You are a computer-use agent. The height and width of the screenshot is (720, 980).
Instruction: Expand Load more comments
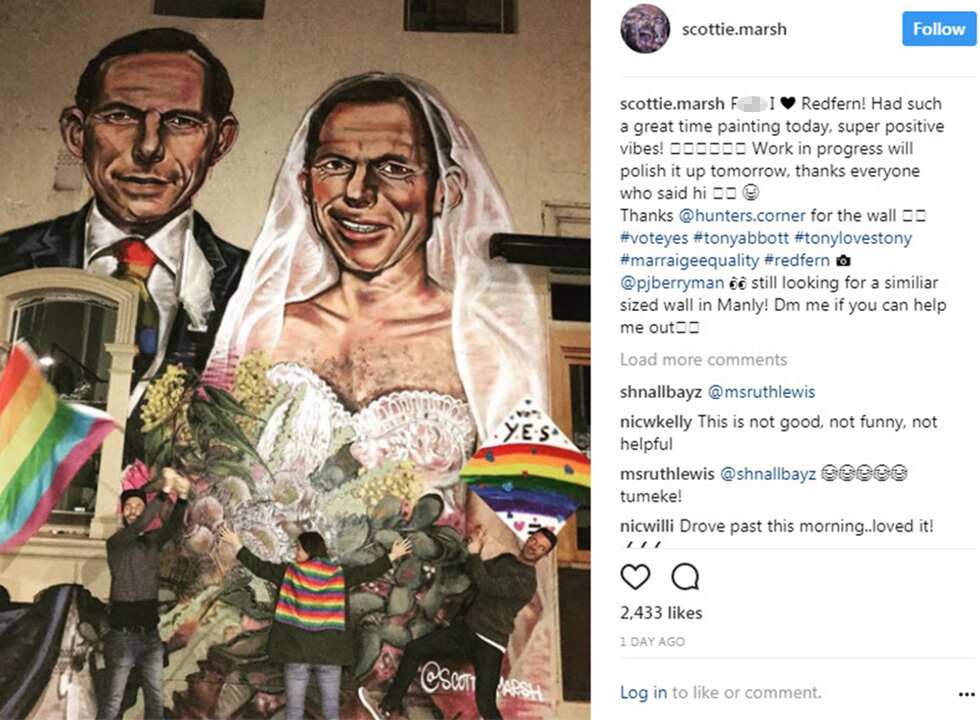pos(703,360)
